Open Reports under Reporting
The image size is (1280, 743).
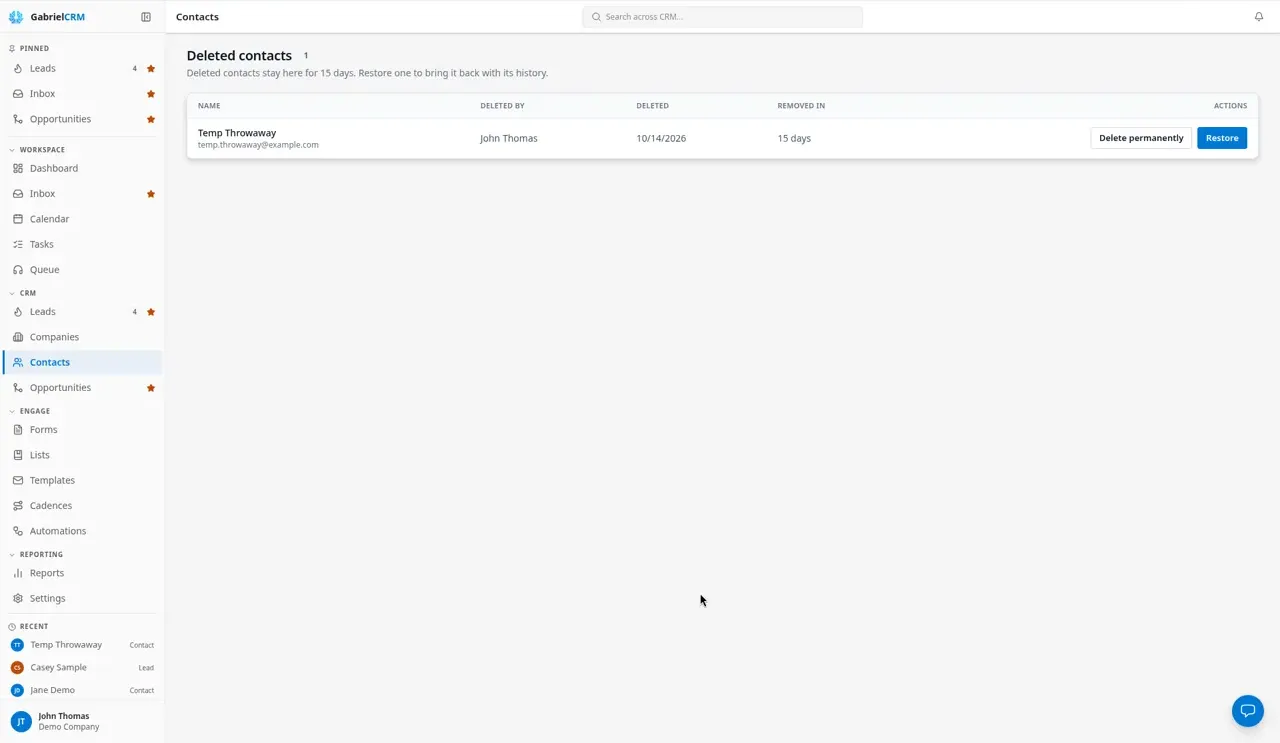pos(82,573)
